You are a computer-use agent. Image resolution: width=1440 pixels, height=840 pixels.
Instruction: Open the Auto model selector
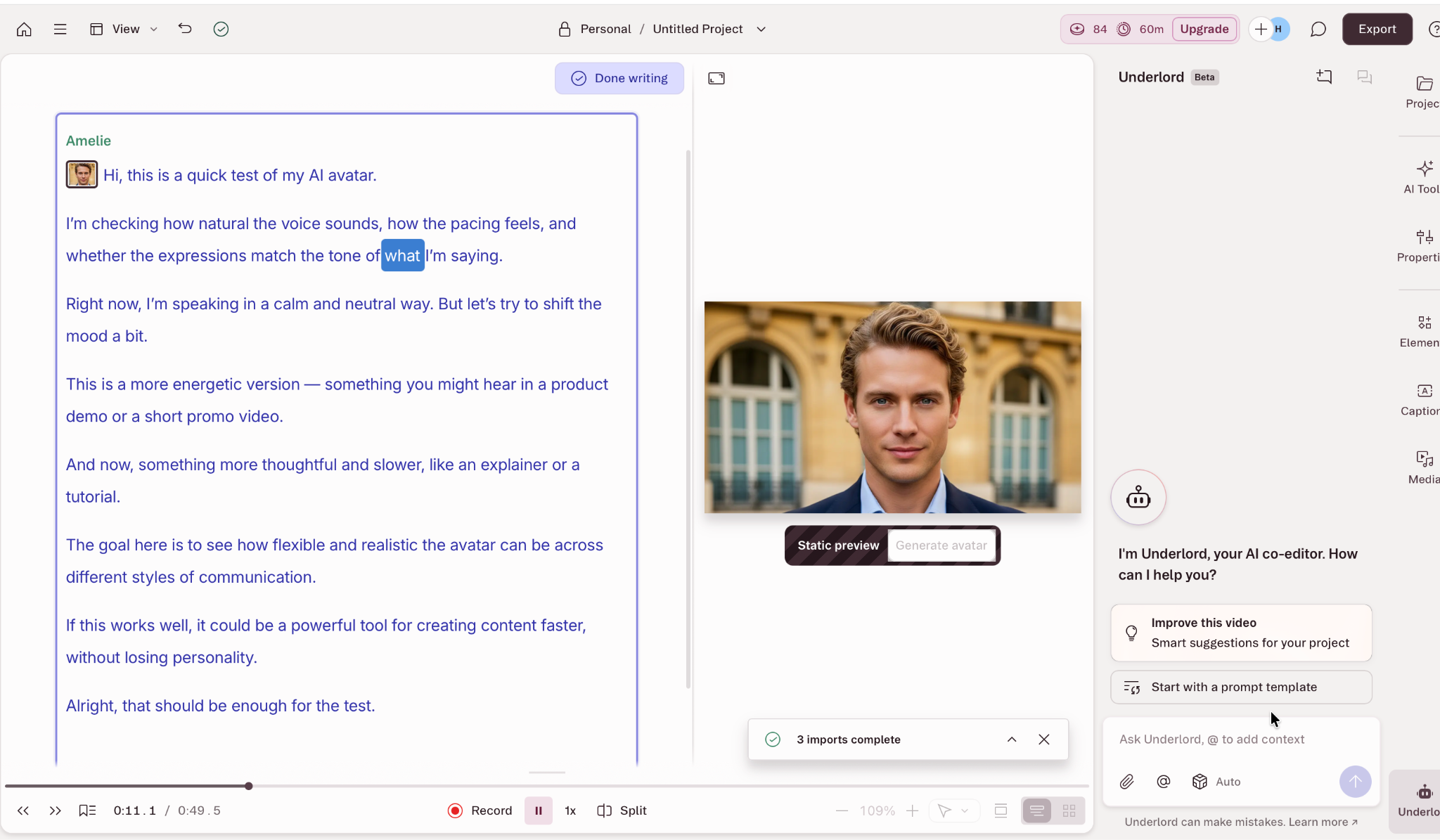tap(1216, 782)
